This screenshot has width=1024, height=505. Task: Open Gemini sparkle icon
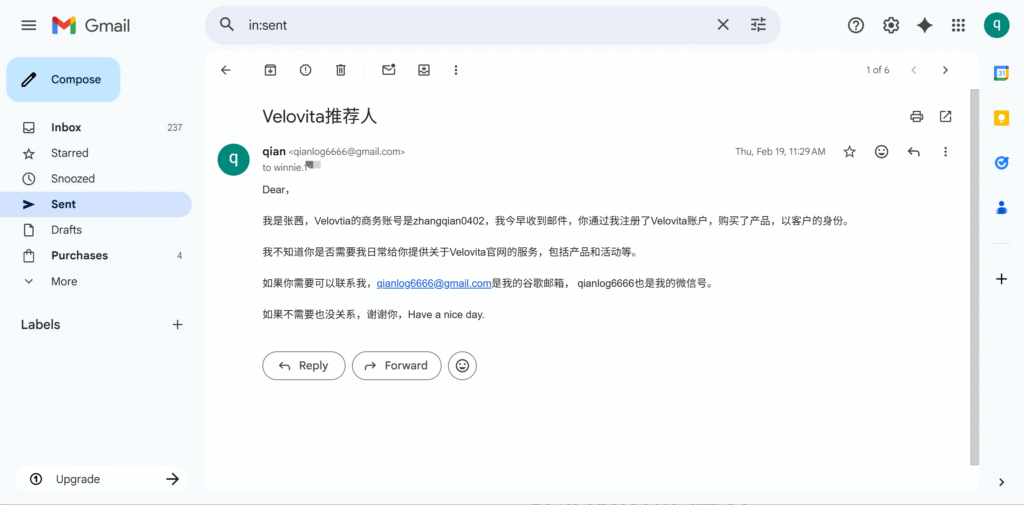925,25
